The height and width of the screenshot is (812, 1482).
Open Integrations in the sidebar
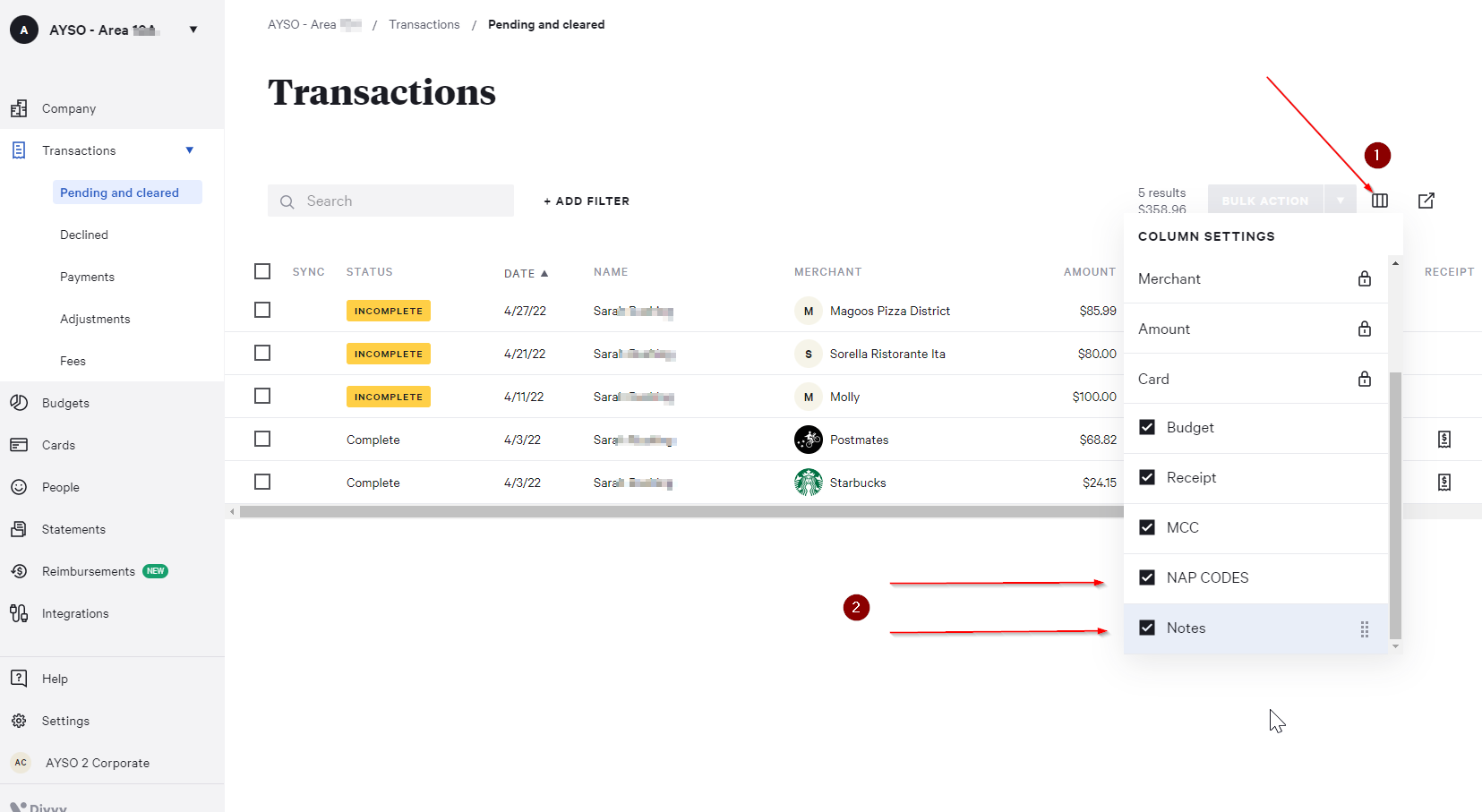click(75, 613)
